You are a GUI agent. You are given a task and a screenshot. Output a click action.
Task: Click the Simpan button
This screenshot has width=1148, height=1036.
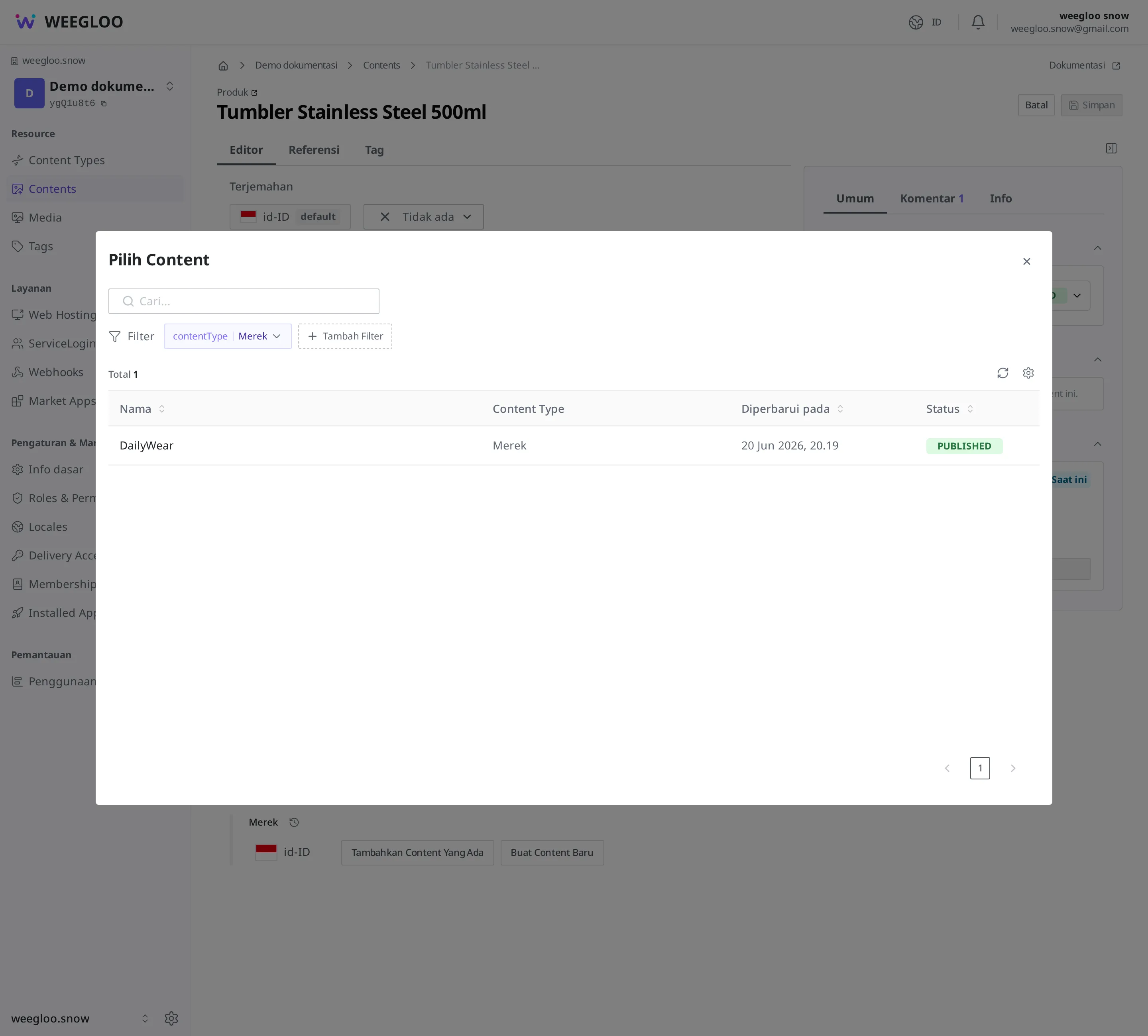click(1091, 105)
